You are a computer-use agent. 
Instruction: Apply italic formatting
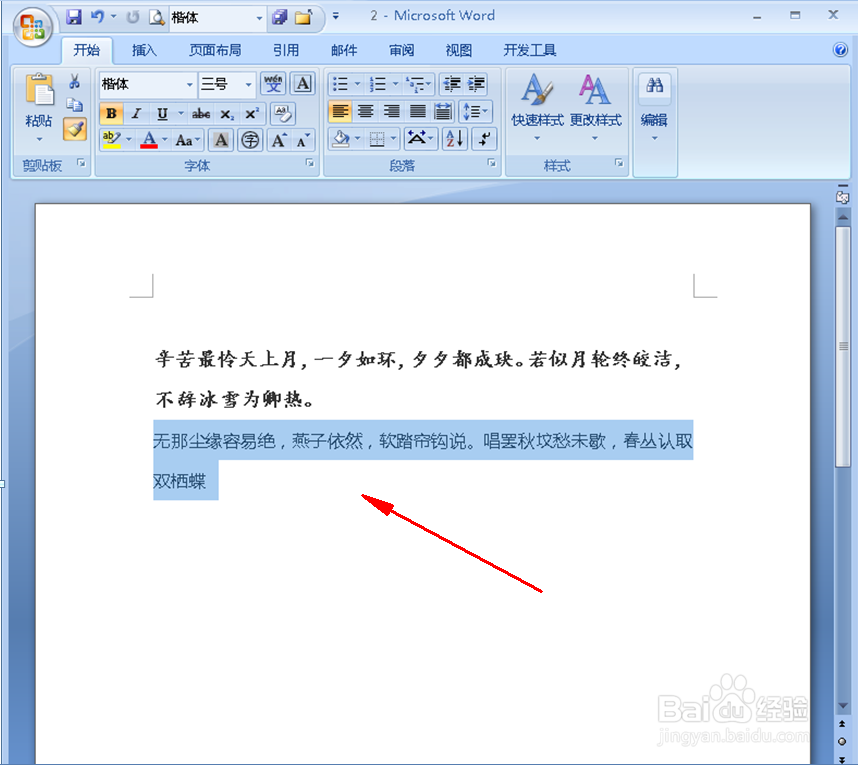click(x=136, y=113)
